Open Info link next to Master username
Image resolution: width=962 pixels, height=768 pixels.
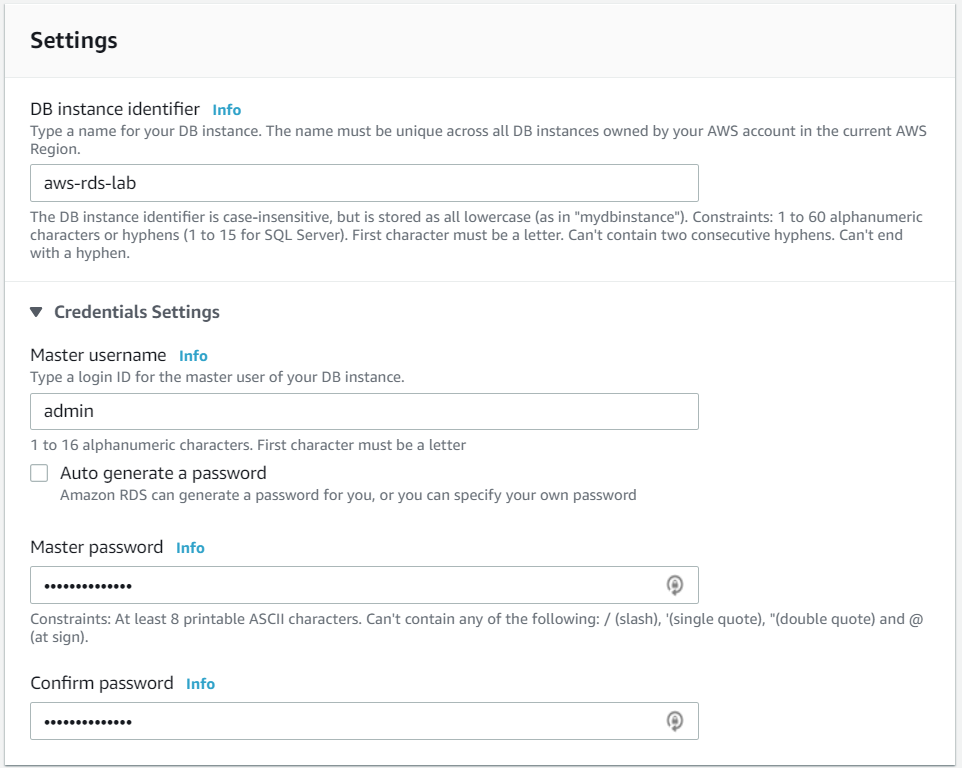click(x=193, y=356)
